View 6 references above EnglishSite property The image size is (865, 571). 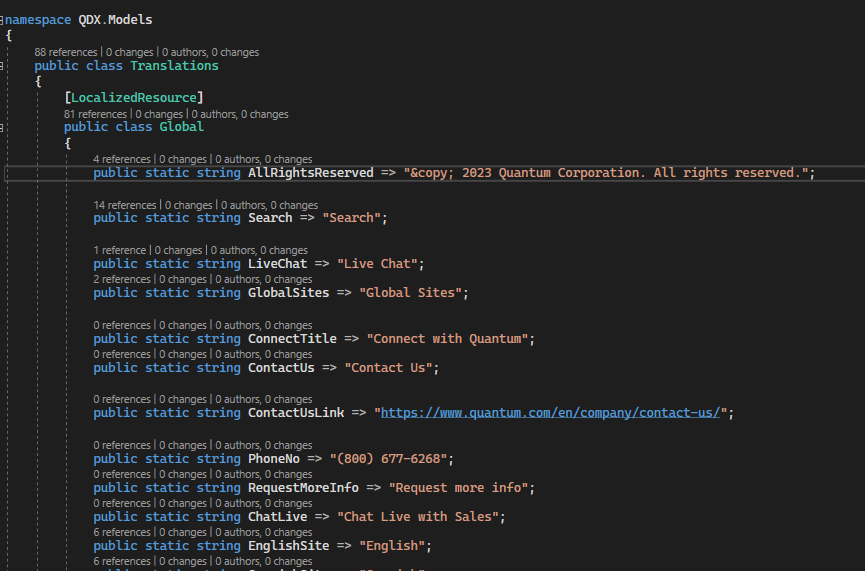[x=122, y=532]
